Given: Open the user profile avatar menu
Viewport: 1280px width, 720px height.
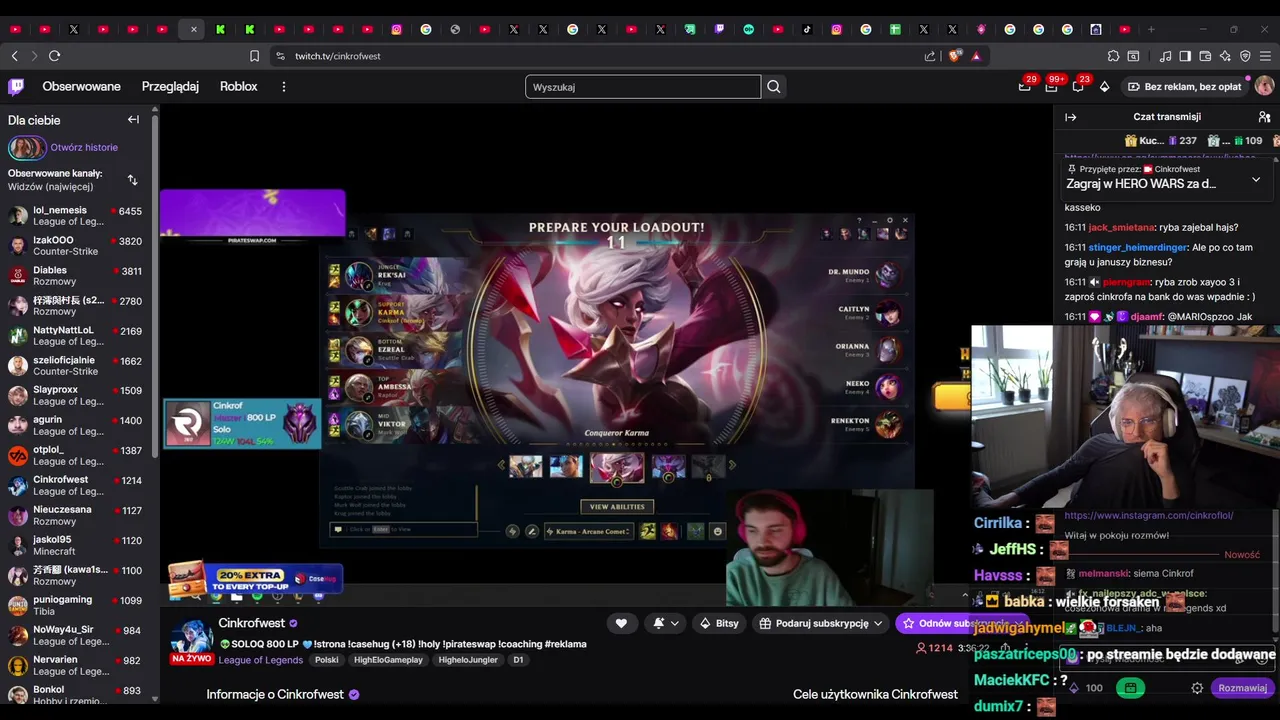Looking at the screenshot, I should click(1264, 87).
